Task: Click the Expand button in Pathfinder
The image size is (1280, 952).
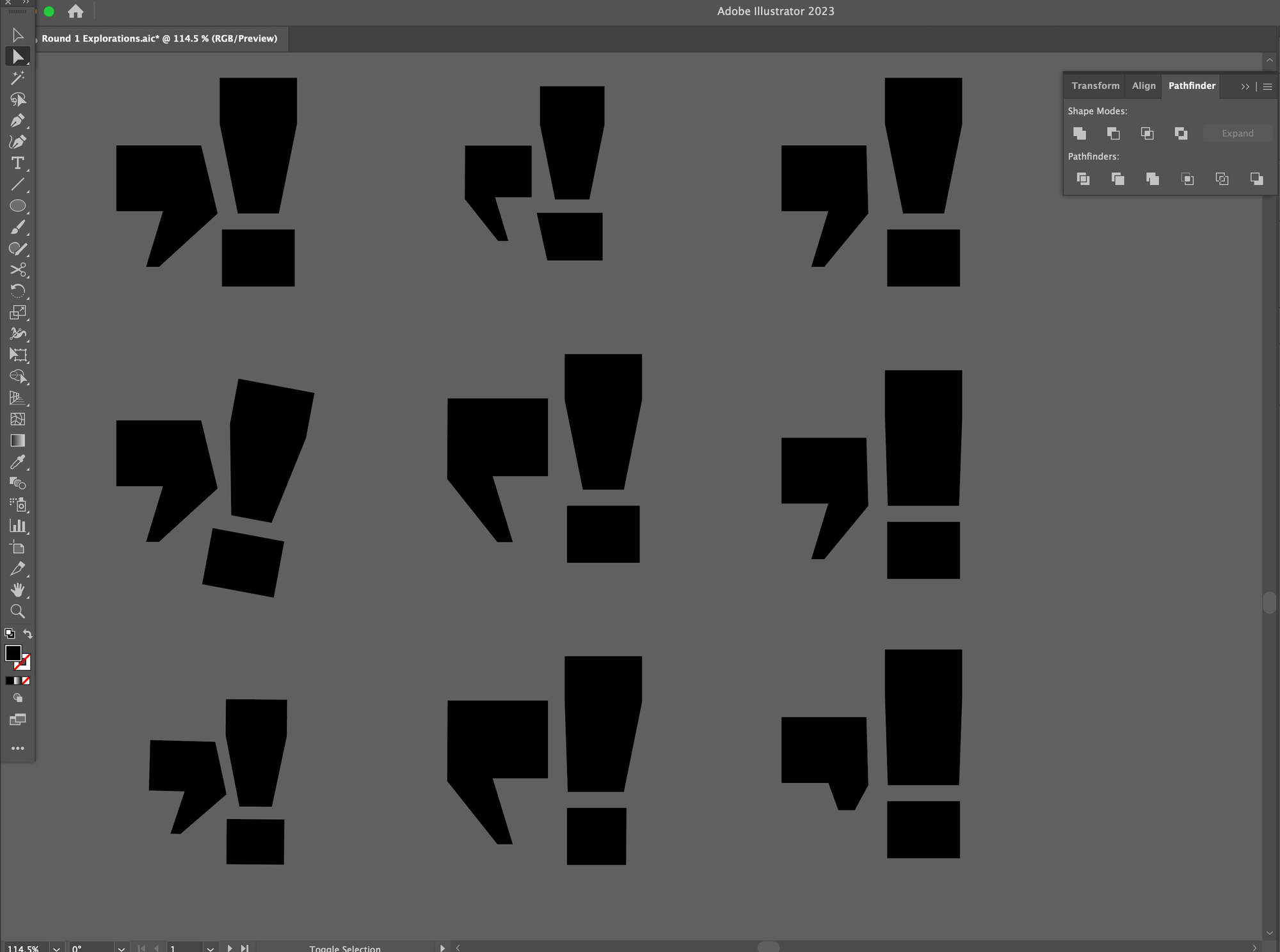Action: coord(1237,133)
